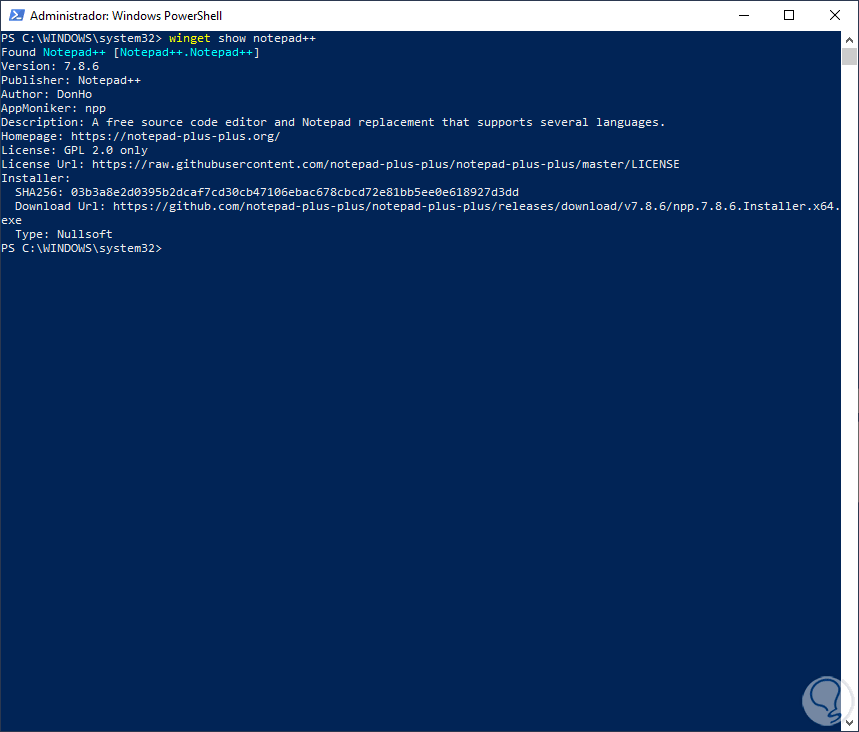Click the last PS C:\WINDOWS\system32> prompt
The width and height of the screenshot is (859, 732).
(x=81, y=248)
